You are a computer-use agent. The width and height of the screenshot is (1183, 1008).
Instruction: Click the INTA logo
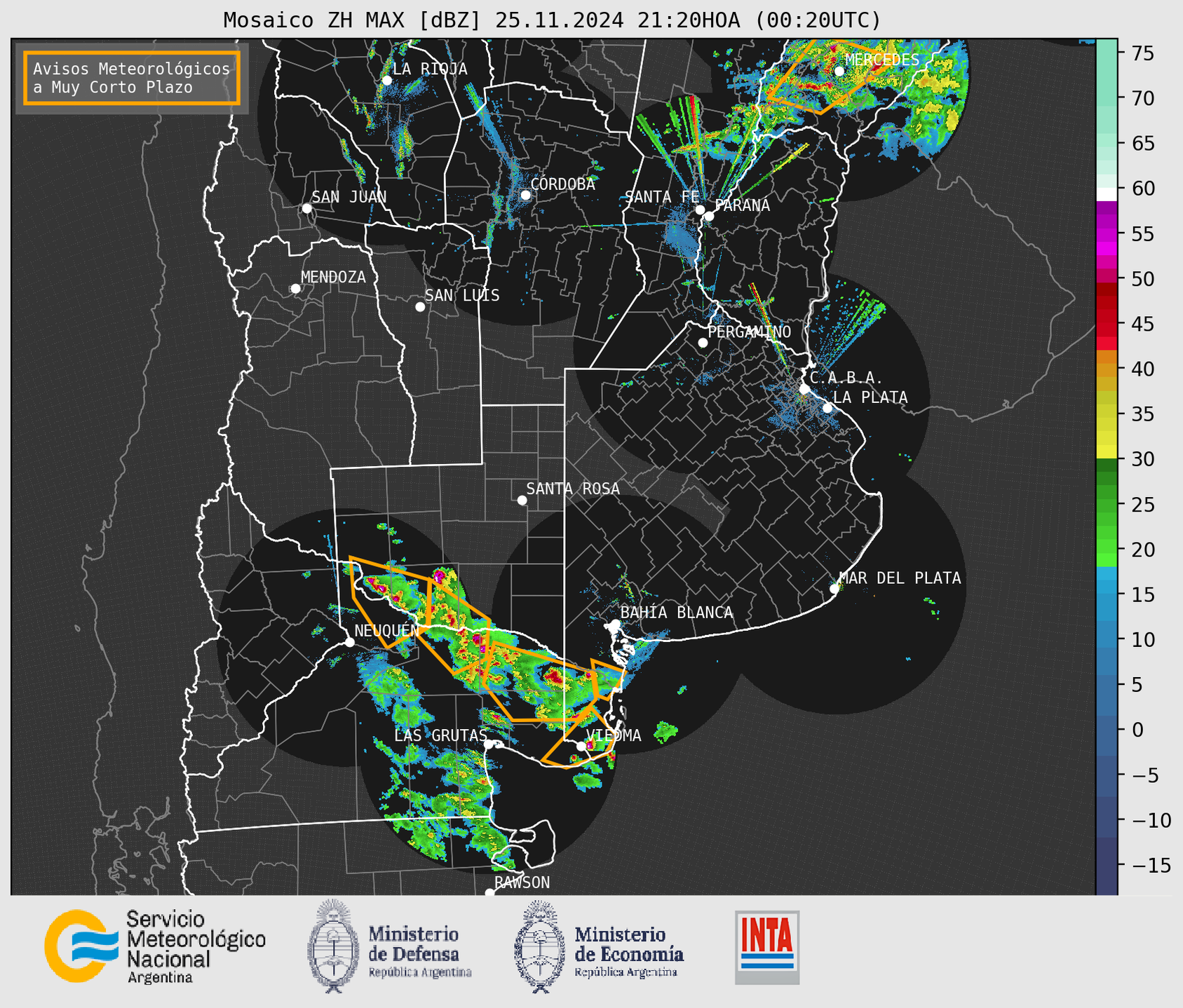click(767, 947)
